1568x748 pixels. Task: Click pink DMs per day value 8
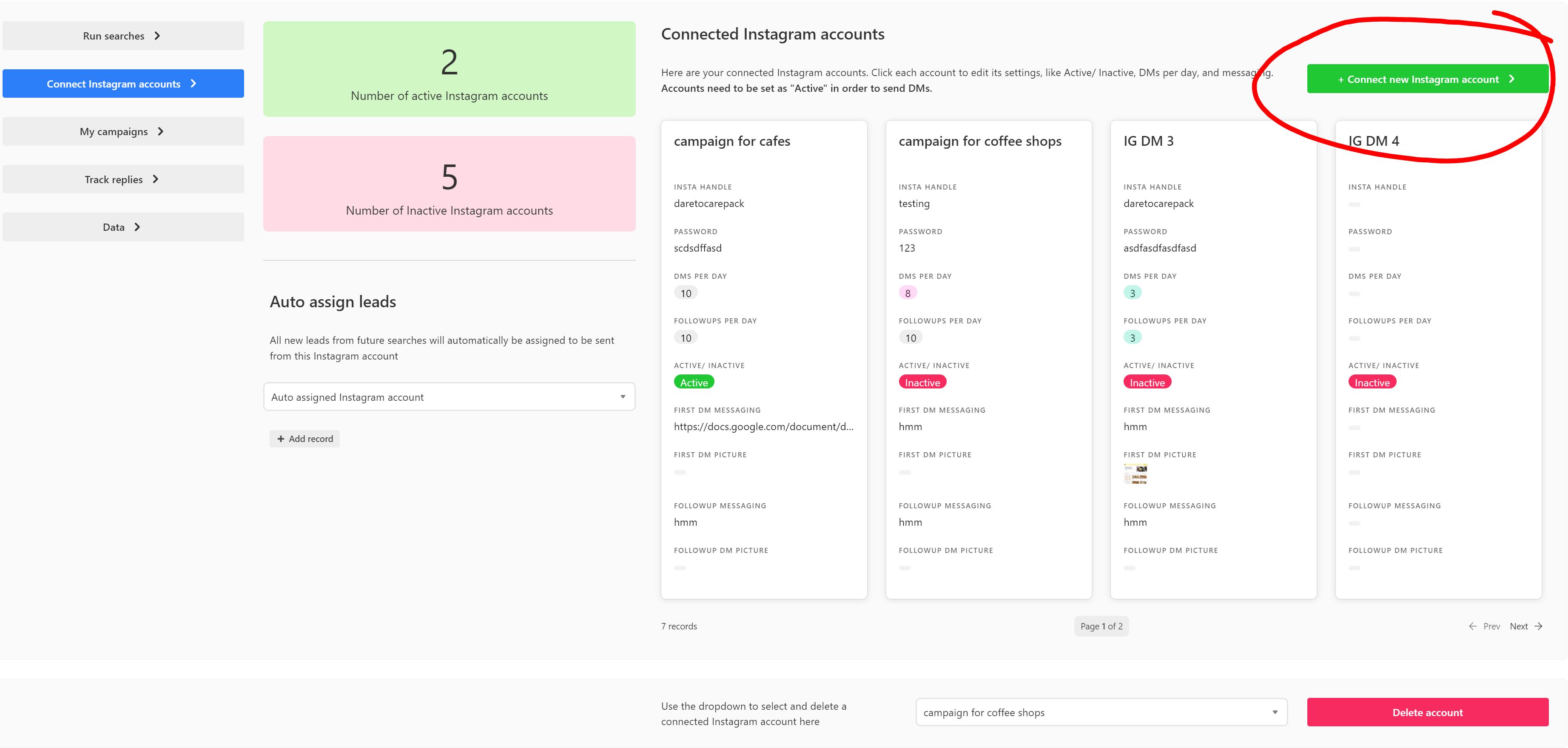point(907,293)
